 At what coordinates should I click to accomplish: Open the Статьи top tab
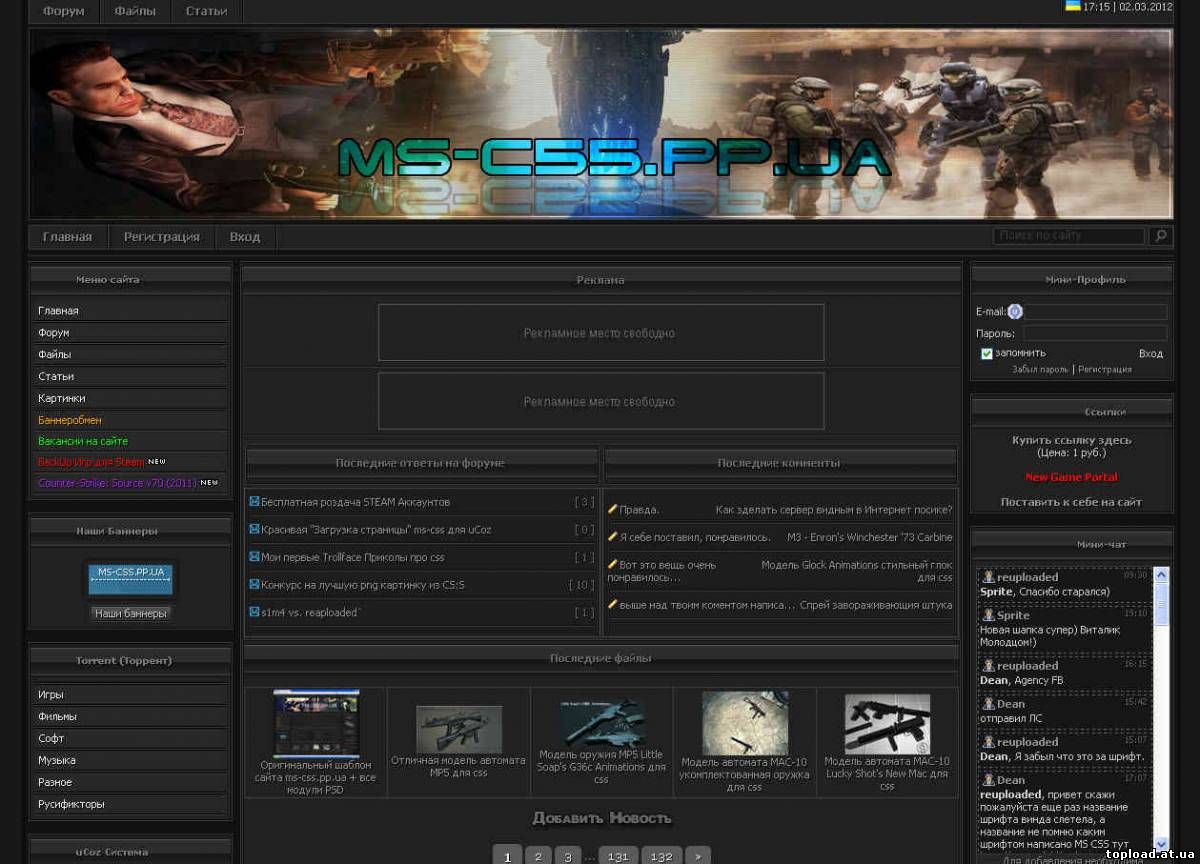(206, 11)
